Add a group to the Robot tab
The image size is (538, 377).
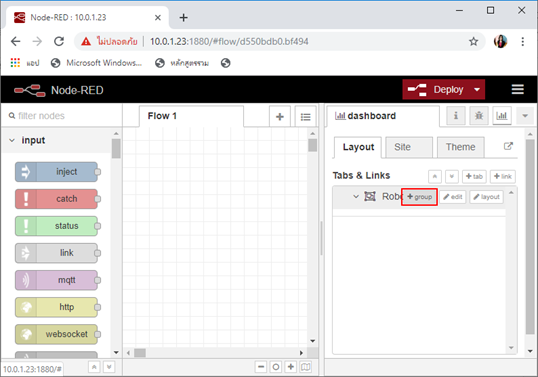(419, 197)
